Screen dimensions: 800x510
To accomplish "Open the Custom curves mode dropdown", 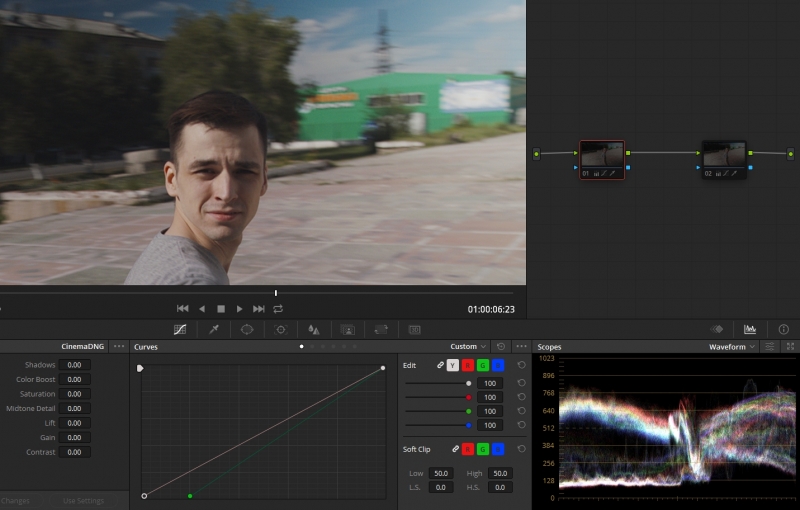I will (x=468, y=347).
